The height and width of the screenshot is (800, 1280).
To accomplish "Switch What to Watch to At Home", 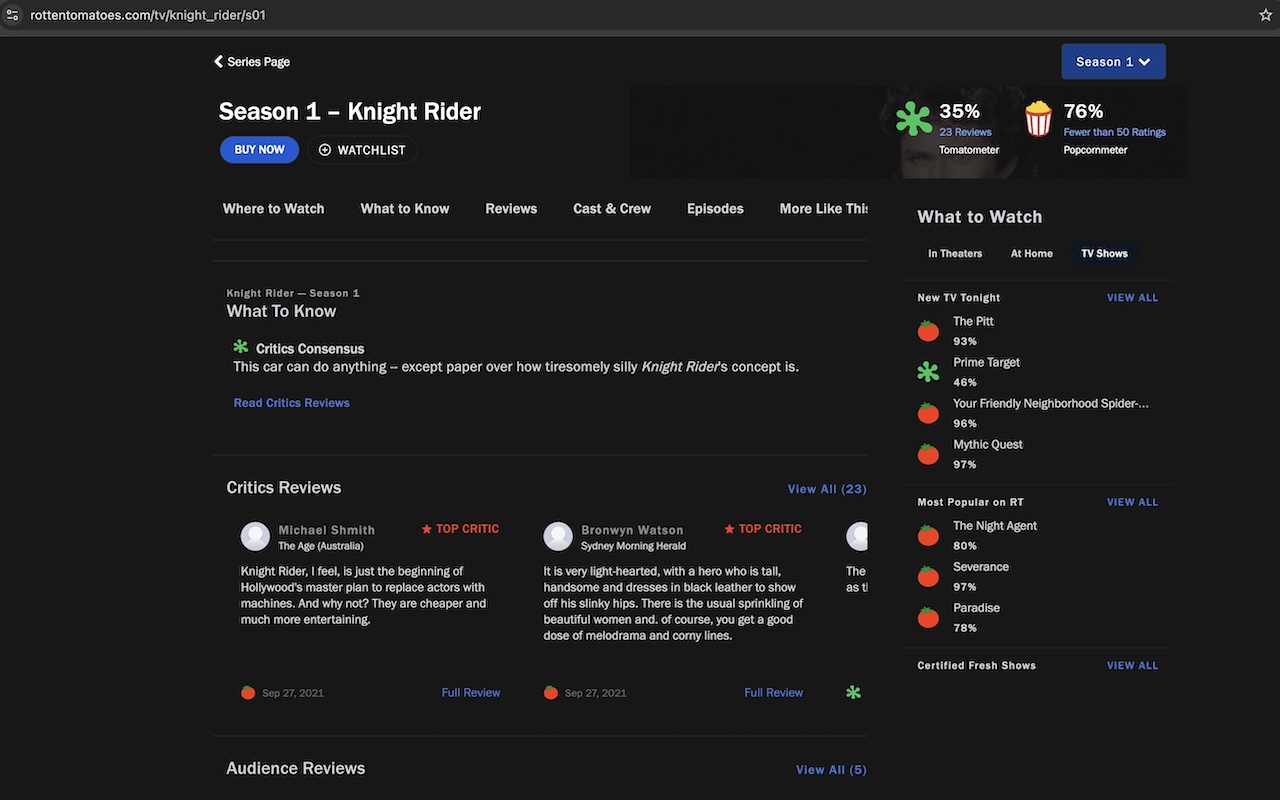I will [x=1031, y=253].
